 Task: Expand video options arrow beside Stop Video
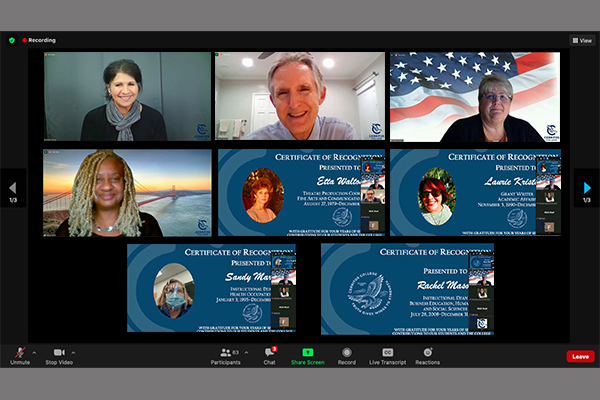(74, 352)
